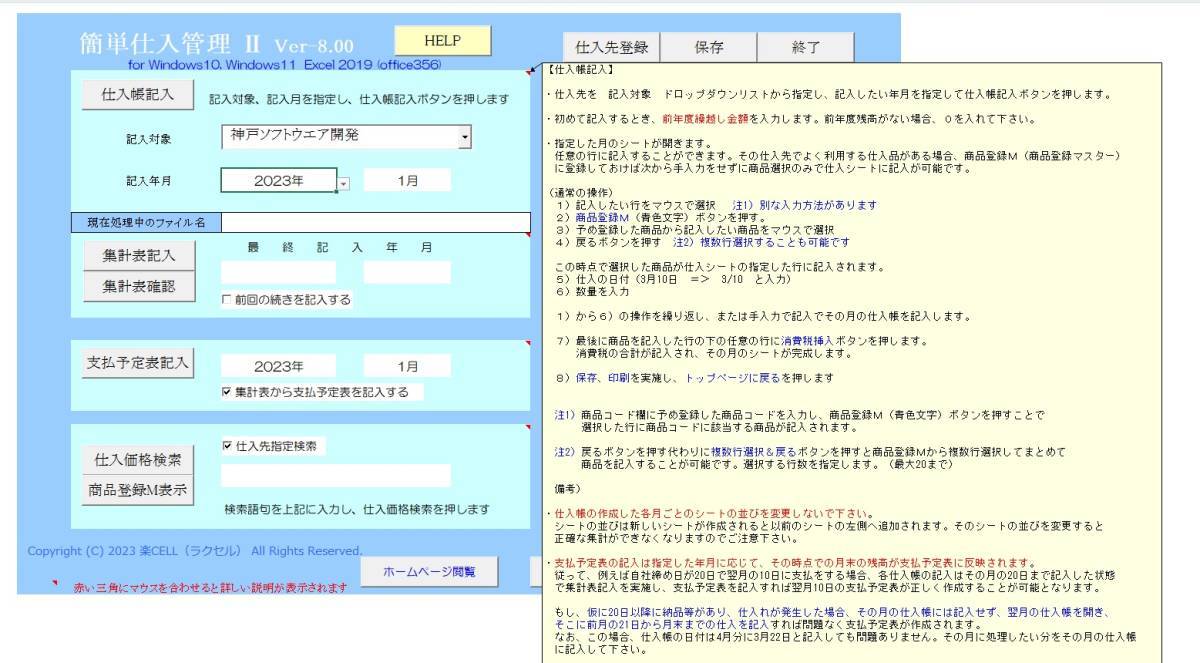This screenshot has width=1200, height=663.
Task: Click the blue 消費税挿入 text in note
Action: [x=808, y=341]
